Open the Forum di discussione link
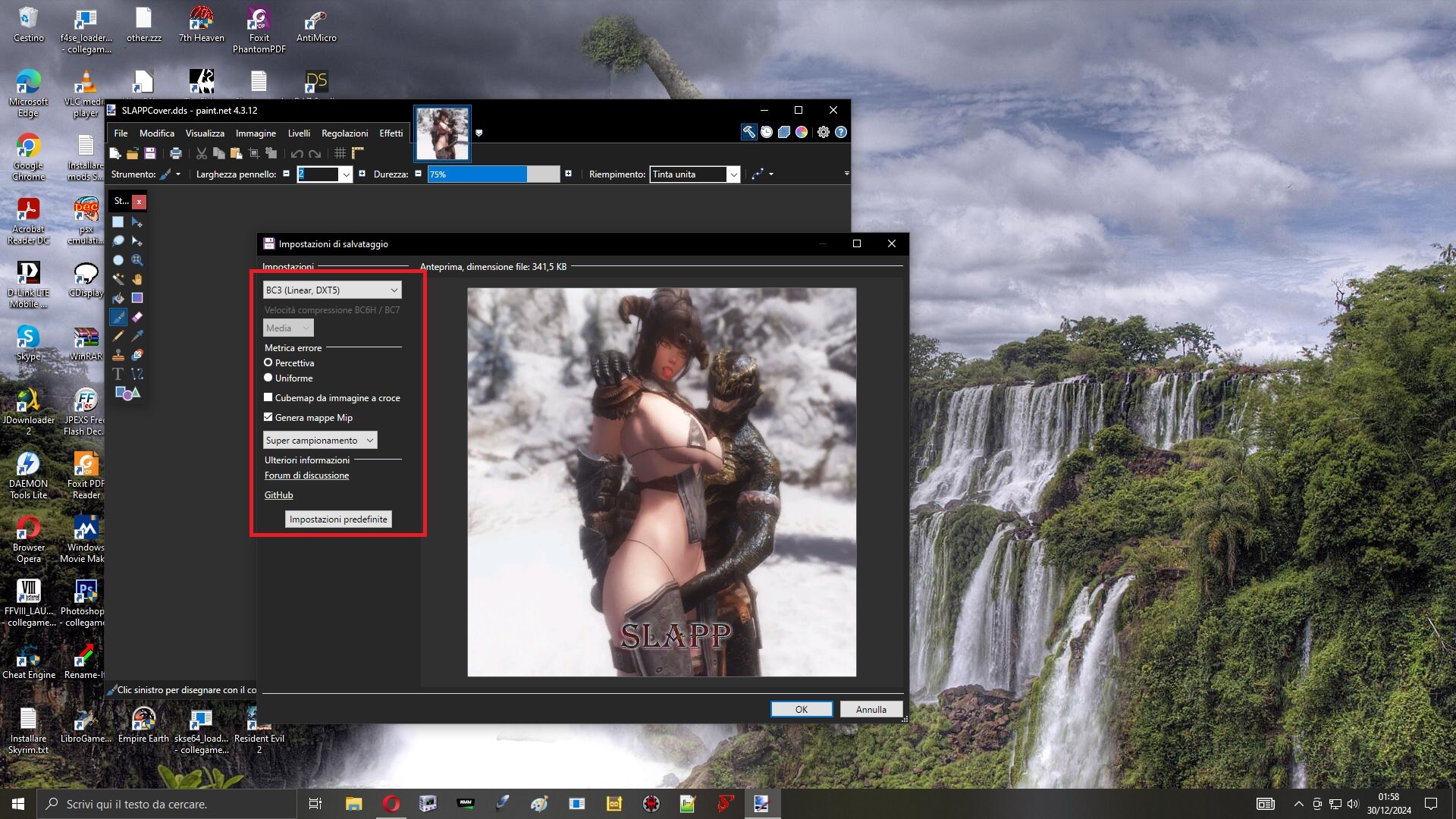Image resolution: width=1456 pixels, height=819 pixels. coord(306,475)
